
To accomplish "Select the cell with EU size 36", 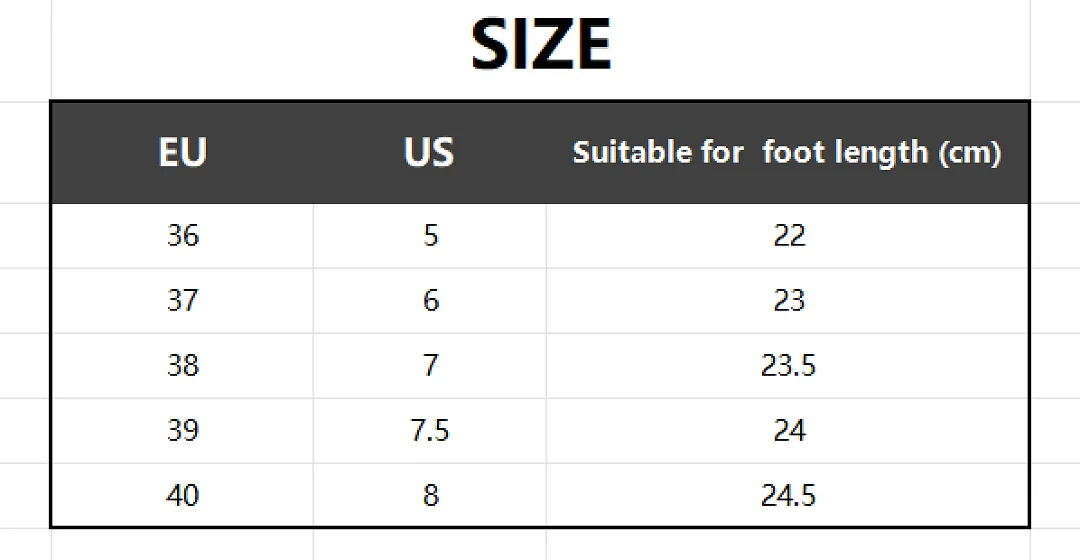I will pyautogui.click(x=183, y=236).
